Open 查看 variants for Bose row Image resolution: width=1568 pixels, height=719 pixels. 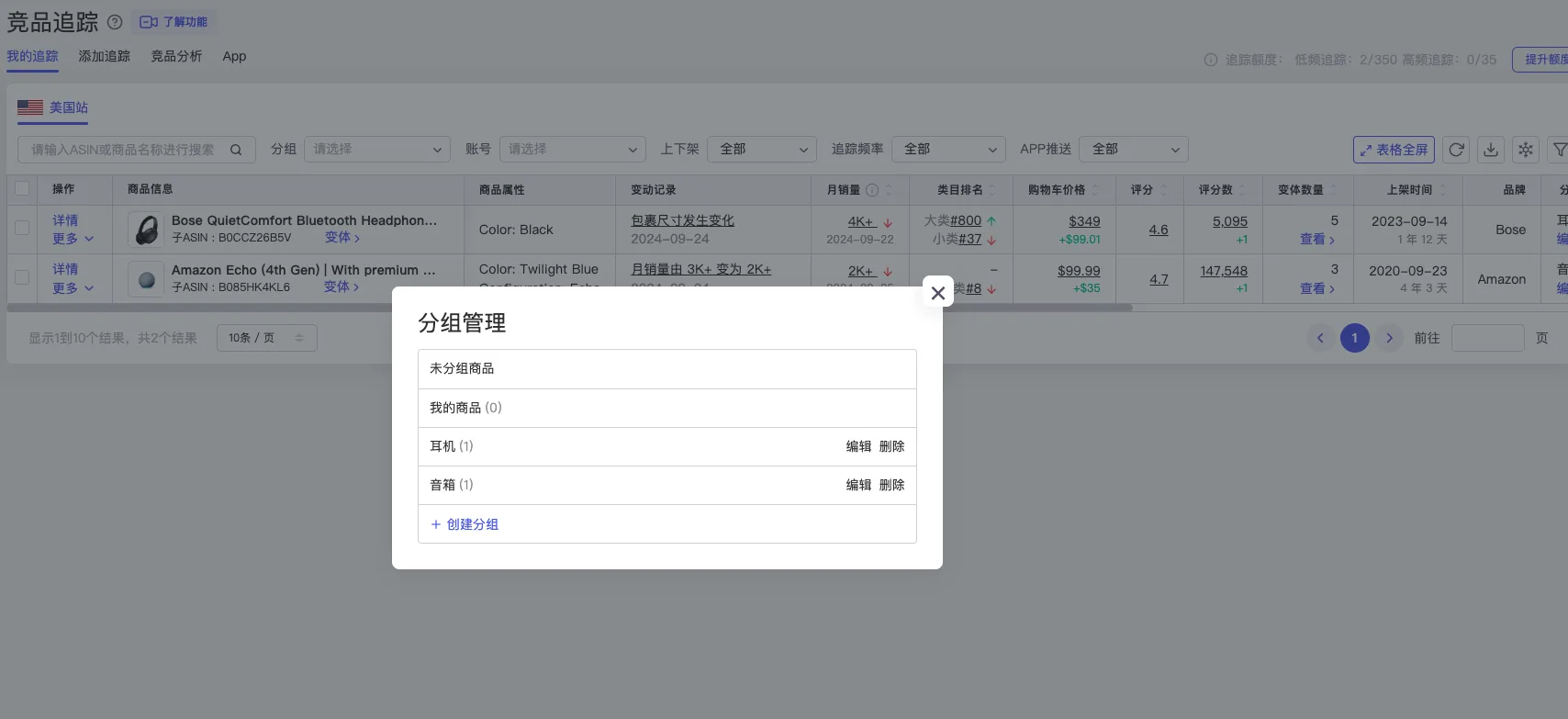[1317, 239]
